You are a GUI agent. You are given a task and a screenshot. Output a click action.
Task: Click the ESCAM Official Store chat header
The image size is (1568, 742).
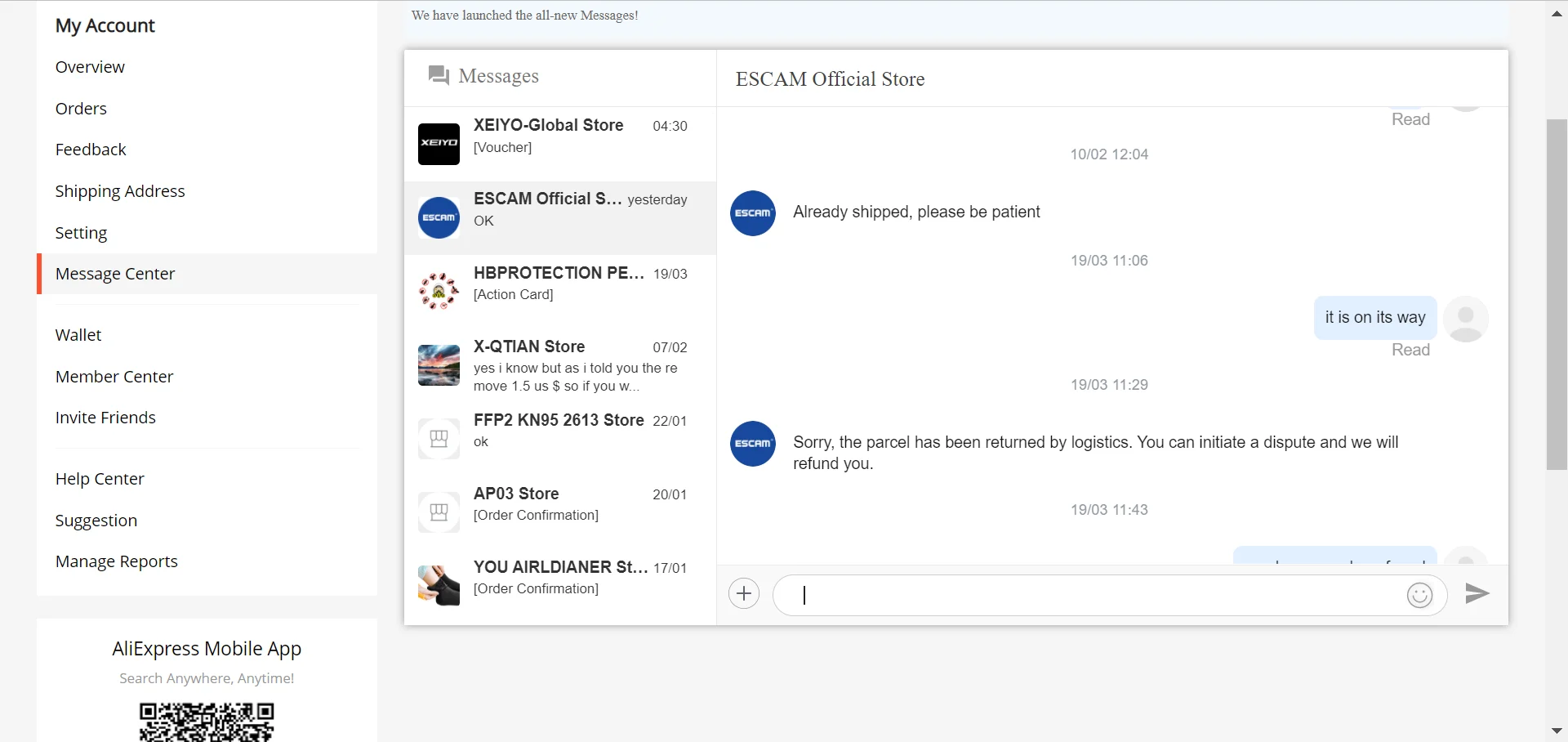(x=830, y=79)
